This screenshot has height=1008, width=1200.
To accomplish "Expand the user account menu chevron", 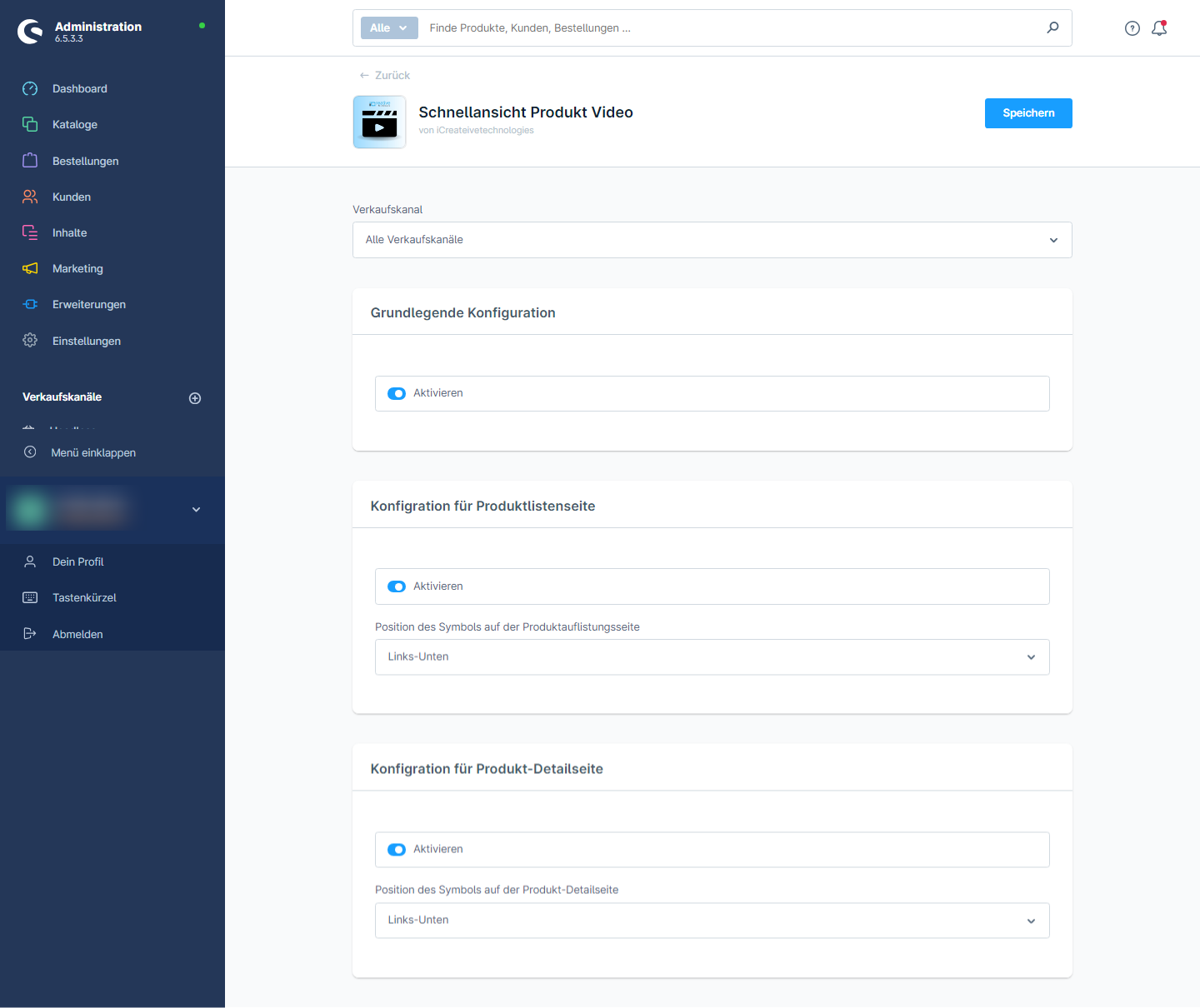I will (197, 510).
